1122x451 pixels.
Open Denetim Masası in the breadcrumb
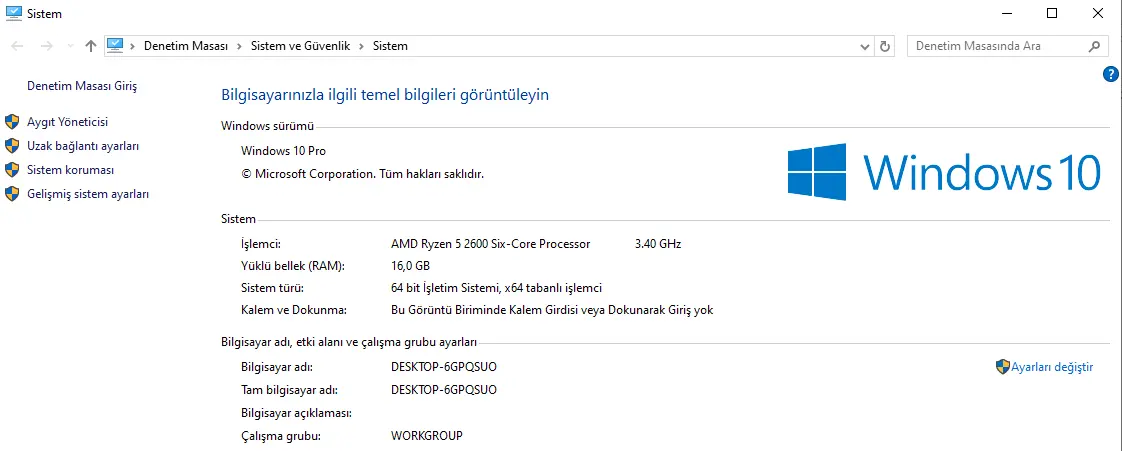pyautogui.click(x=186, y=46)
